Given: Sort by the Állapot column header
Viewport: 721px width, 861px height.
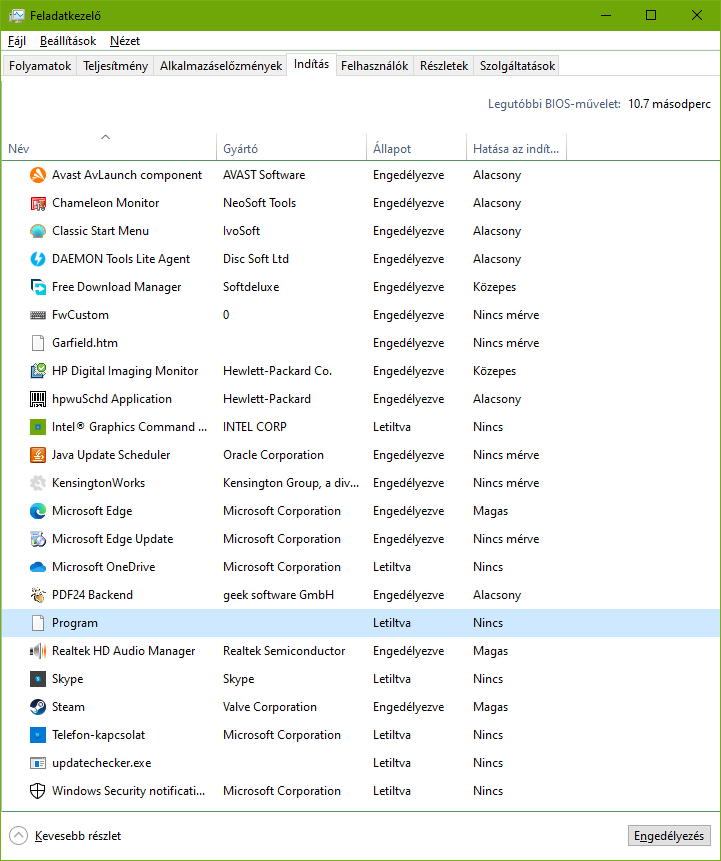Looking at the screenshot, I should pos(416,147).
